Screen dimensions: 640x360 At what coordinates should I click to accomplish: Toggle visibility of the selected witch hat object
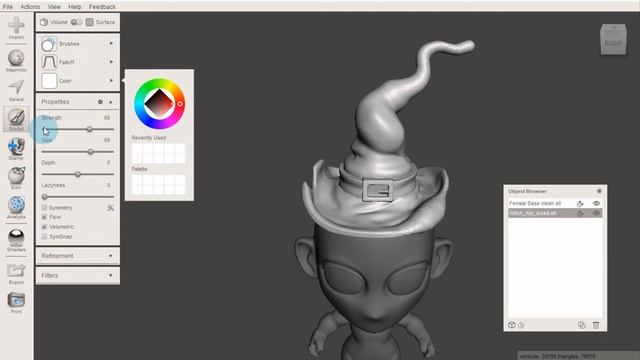[x=596, y=213]
